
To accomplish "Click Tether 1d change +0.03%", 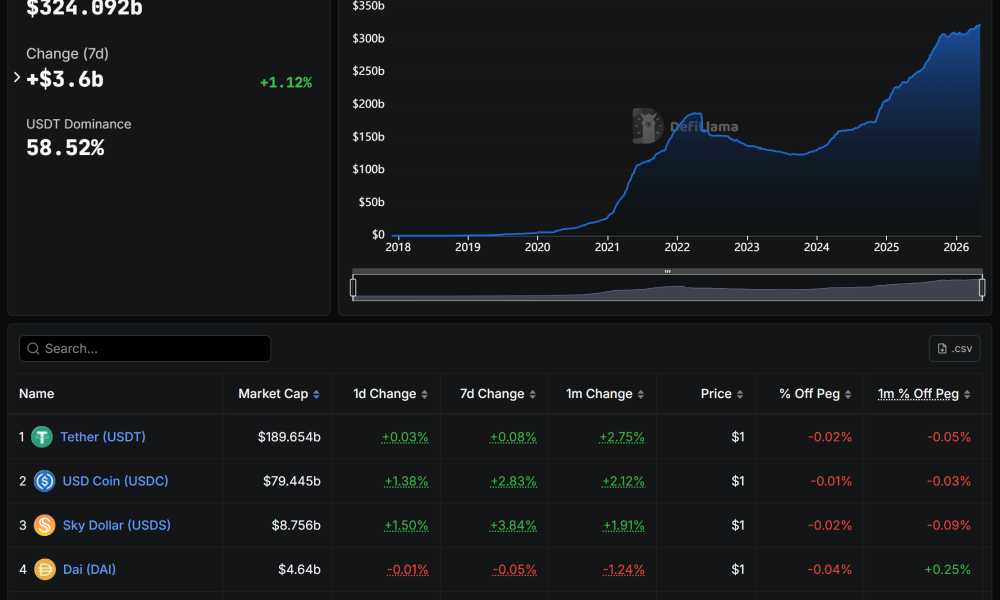I will pyautogui.click(x=405, y=437).
